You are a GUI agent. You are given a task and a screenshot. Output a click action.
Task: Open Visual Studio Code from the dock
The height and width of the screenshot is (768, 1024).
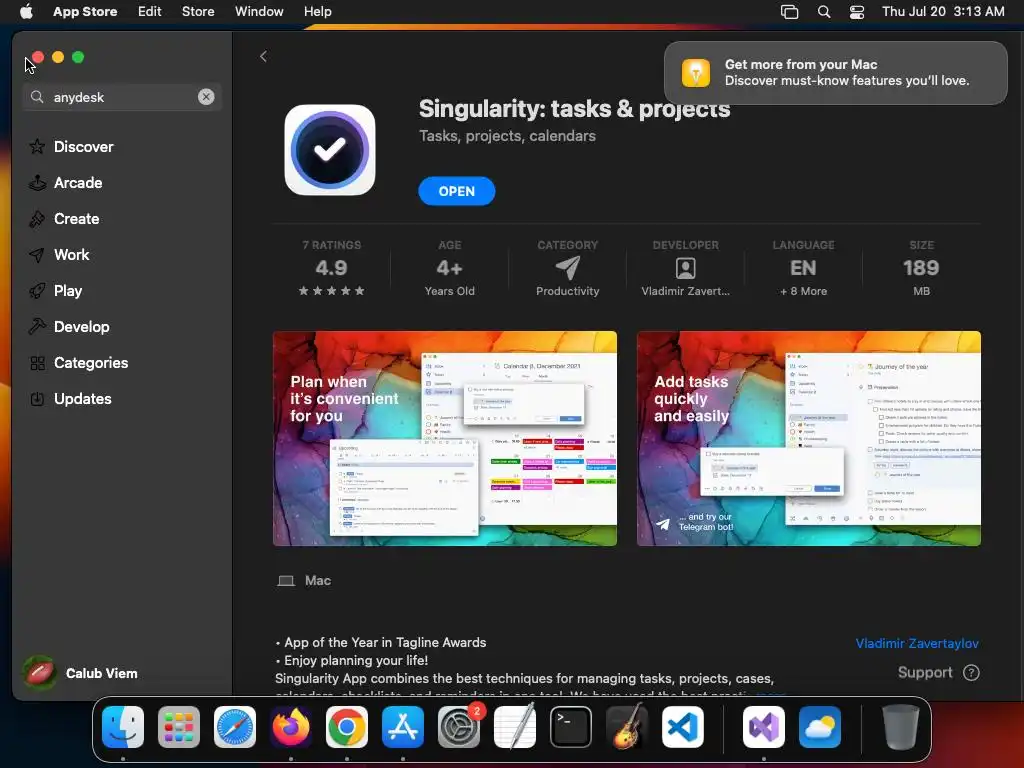click(x=682, y=727)
